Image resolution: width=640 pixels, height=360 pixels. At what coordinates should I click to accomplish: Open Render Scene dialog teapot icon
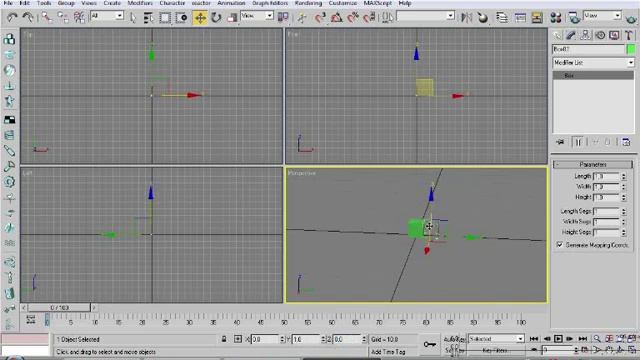tap(574, 17)
